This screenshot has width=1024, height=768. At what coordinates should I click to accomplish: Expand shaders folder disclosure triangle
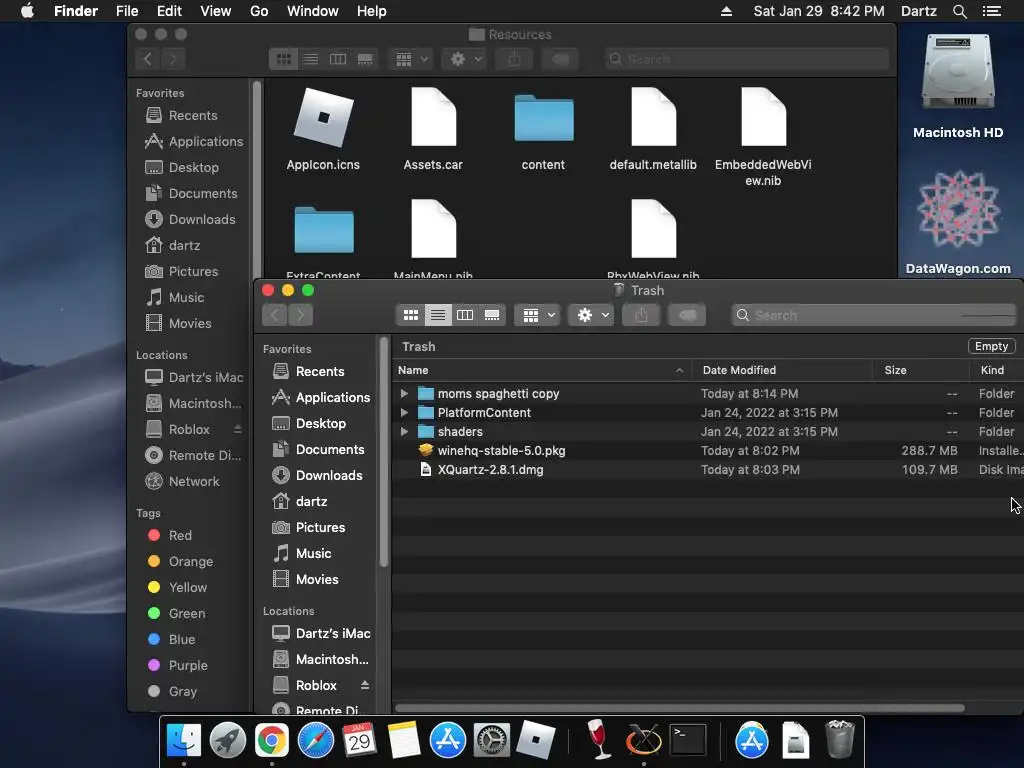pyautogui.click(x=404, y=432)
